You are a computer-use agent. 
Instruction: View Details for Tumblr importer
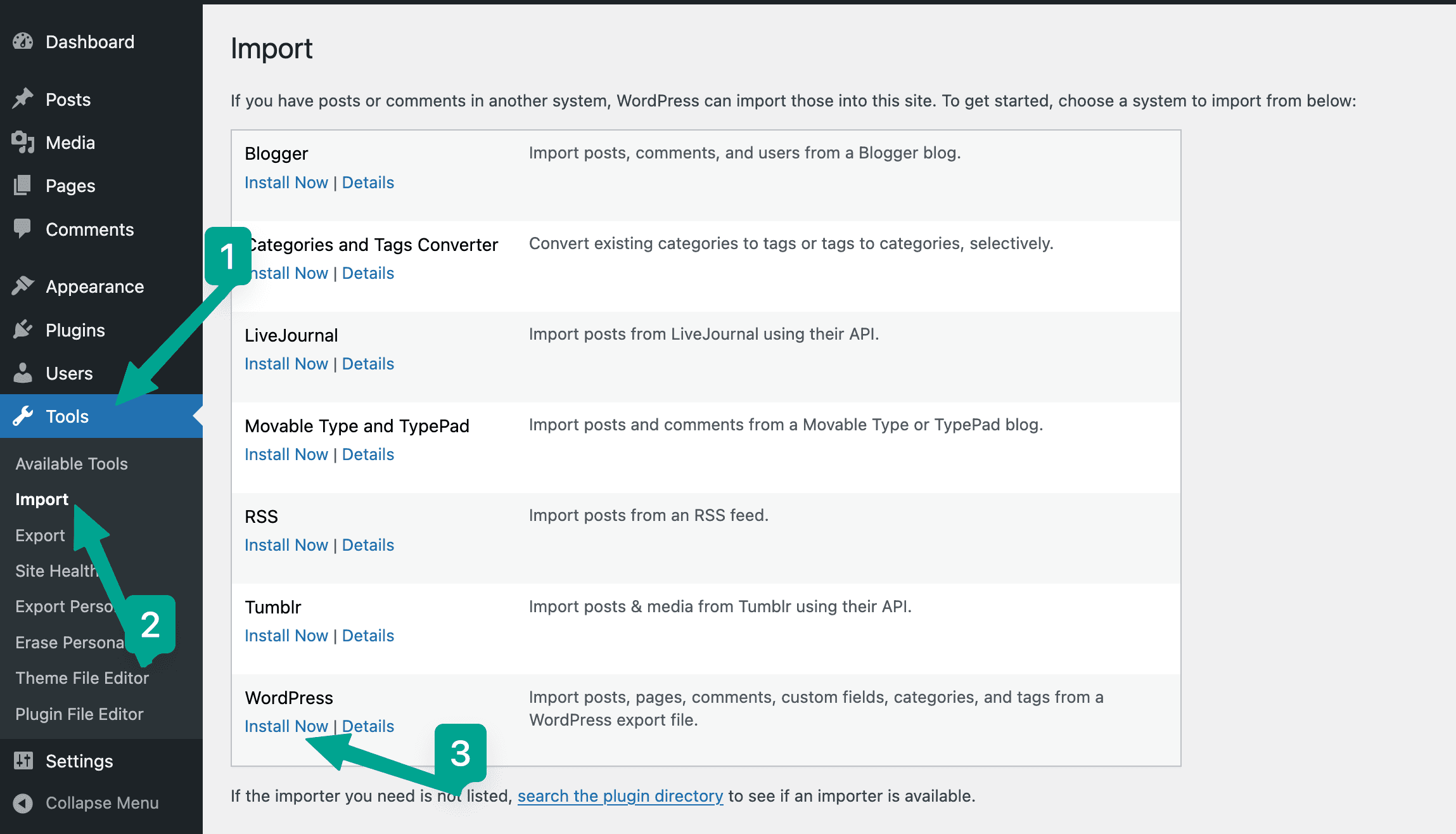point(367,636)
